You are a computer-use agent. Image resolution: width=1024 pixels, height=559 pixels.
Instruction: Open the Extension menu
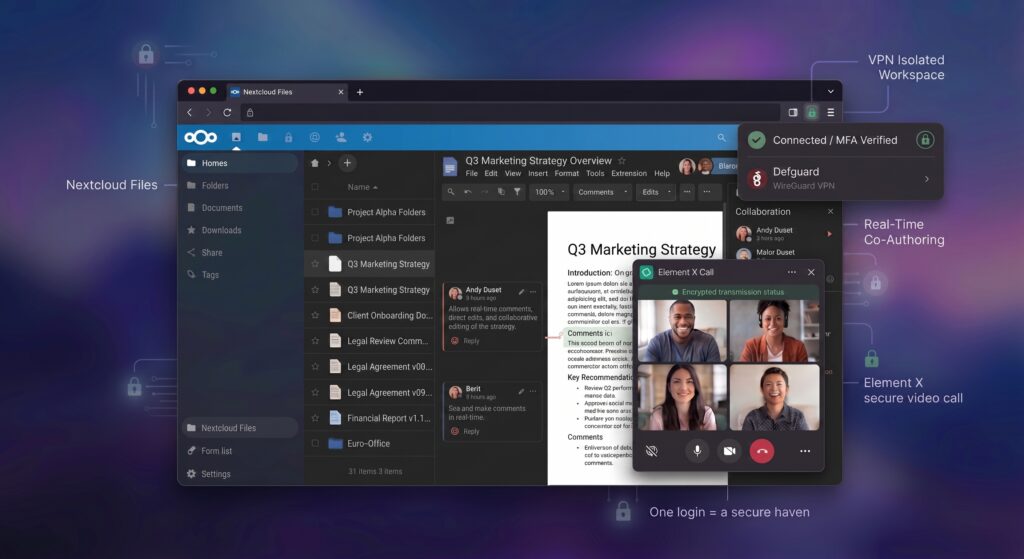click(629, 174)
